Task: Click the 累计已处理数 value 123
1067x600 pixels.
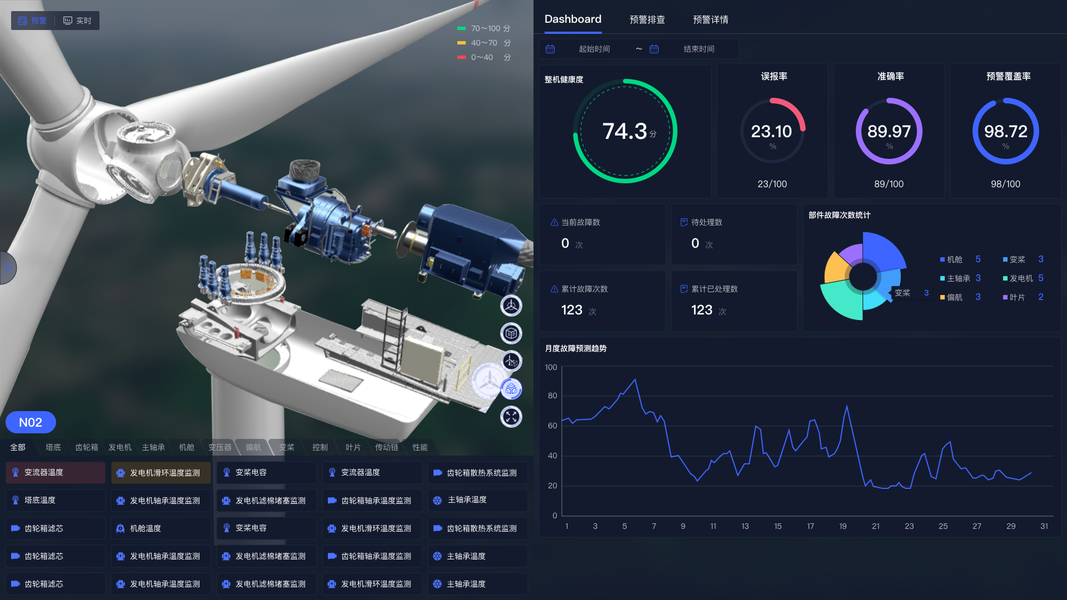Action: coord(702,310)
